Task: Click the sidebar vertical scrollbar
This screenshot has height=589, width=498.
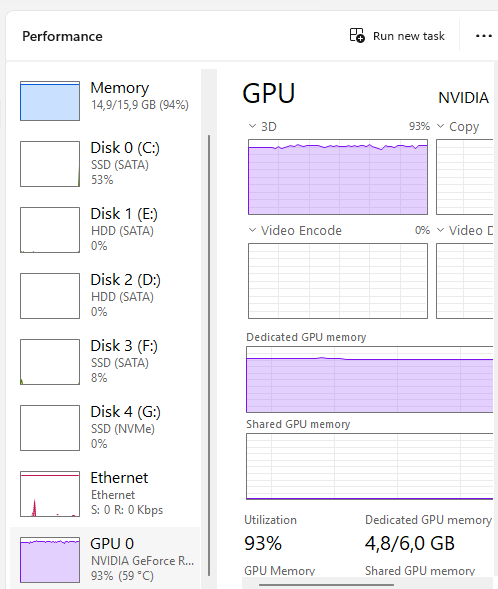Action: coord(209,355)
